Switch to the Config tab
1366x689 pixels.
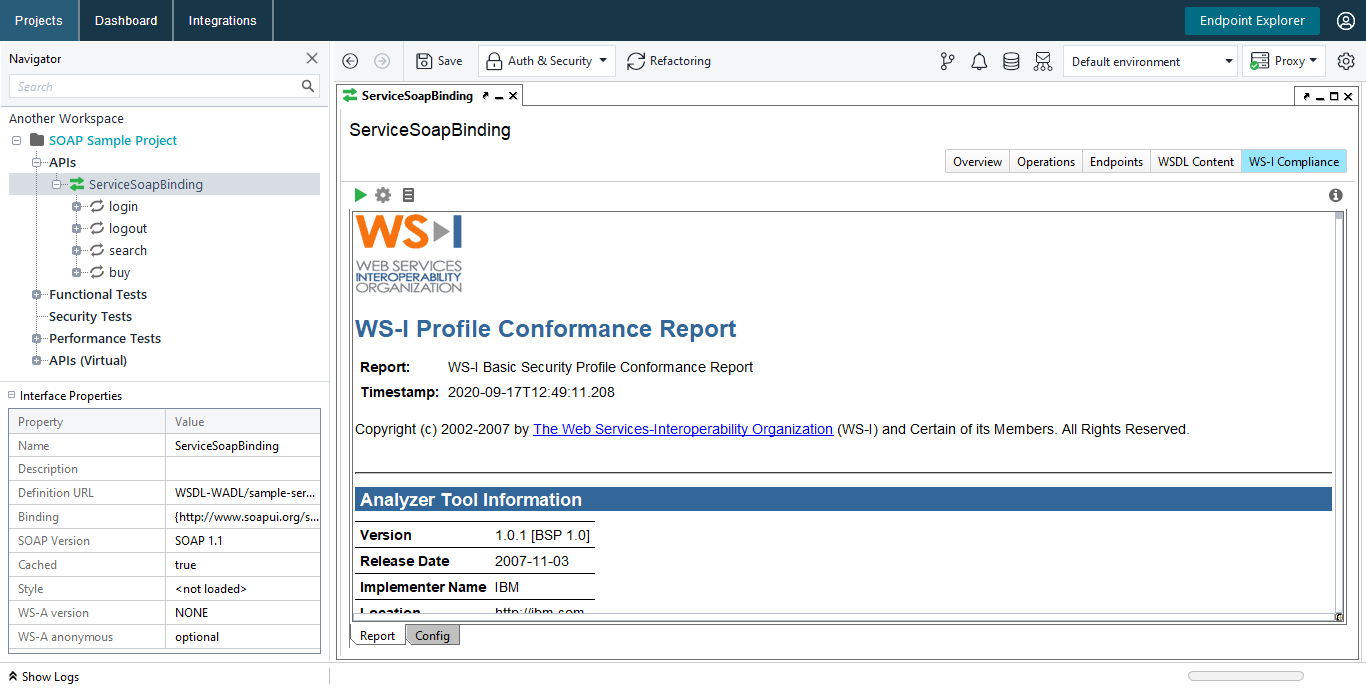[432, 636]
